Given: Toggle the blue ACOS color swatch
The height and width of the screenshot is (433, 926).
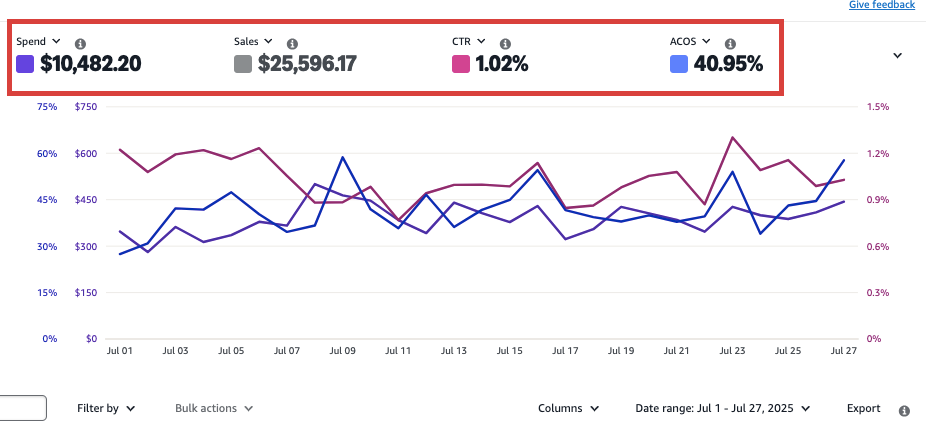Looking at the screenshot, I should pyautogui.click(x=679, y=64).
